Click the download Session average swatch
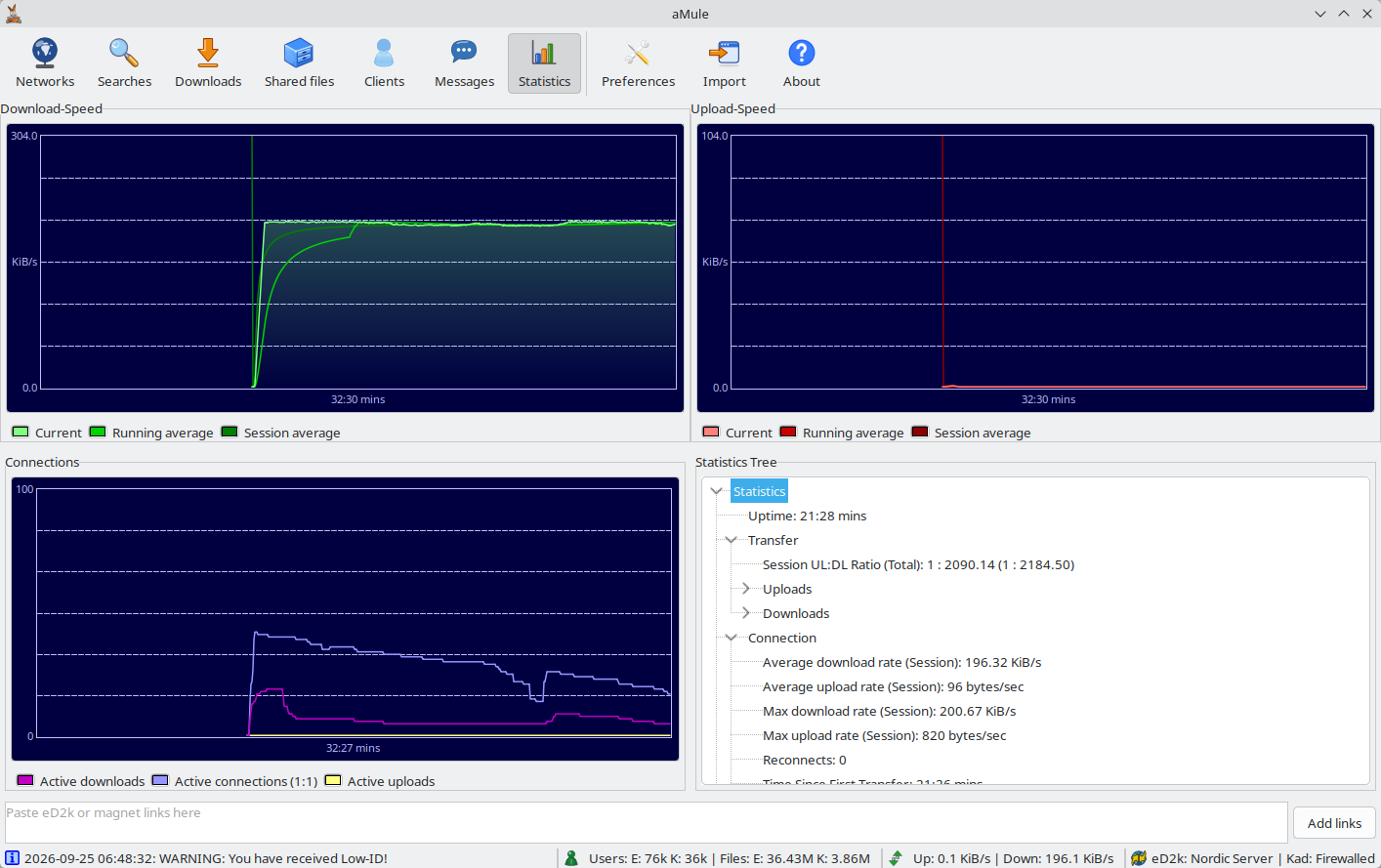Screen dimensions: 1381x868 pyautogui.click(x=230, y=432)
